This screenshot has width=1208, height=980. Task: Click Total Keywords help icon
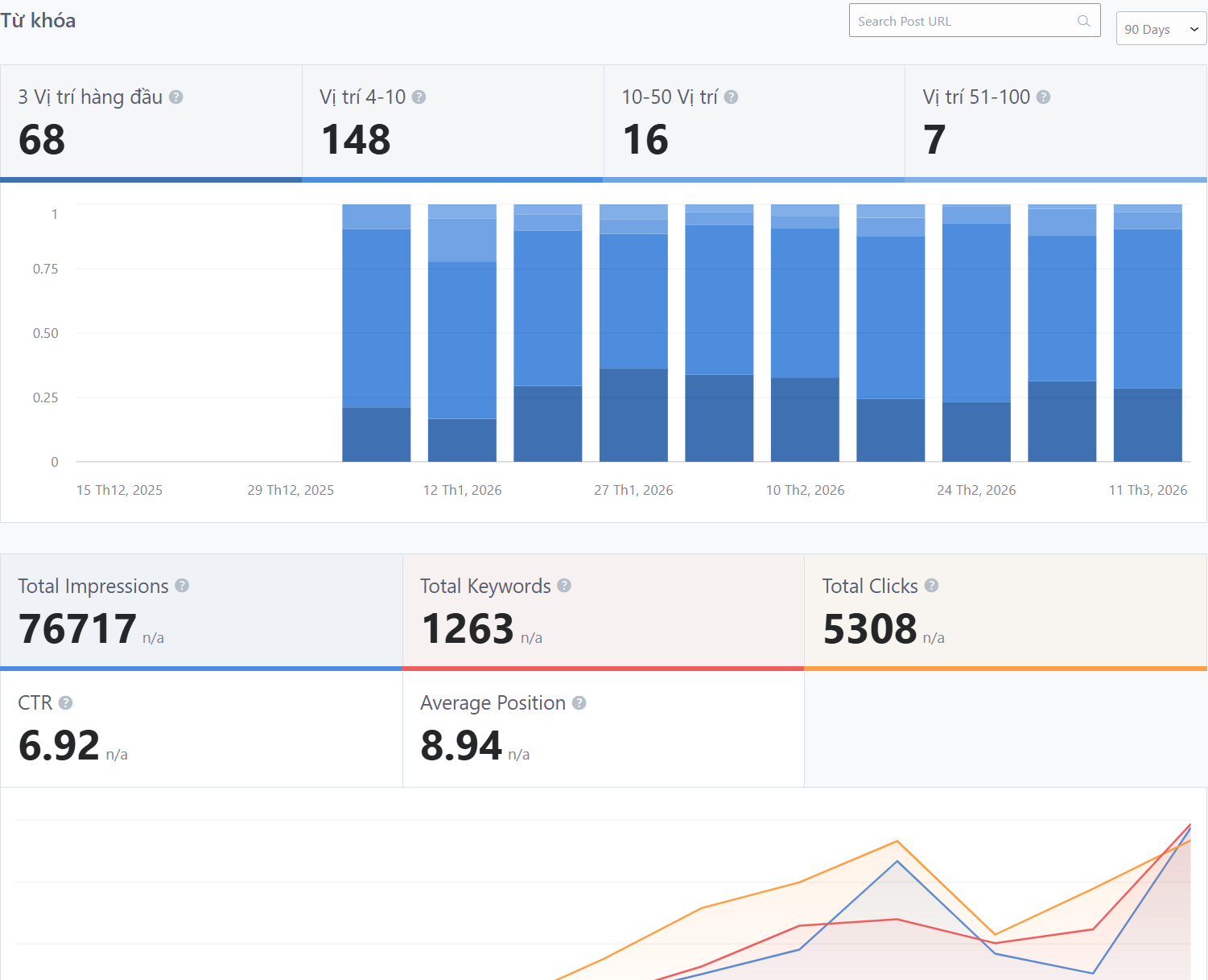pyautogui.click(x=564, y=586)
